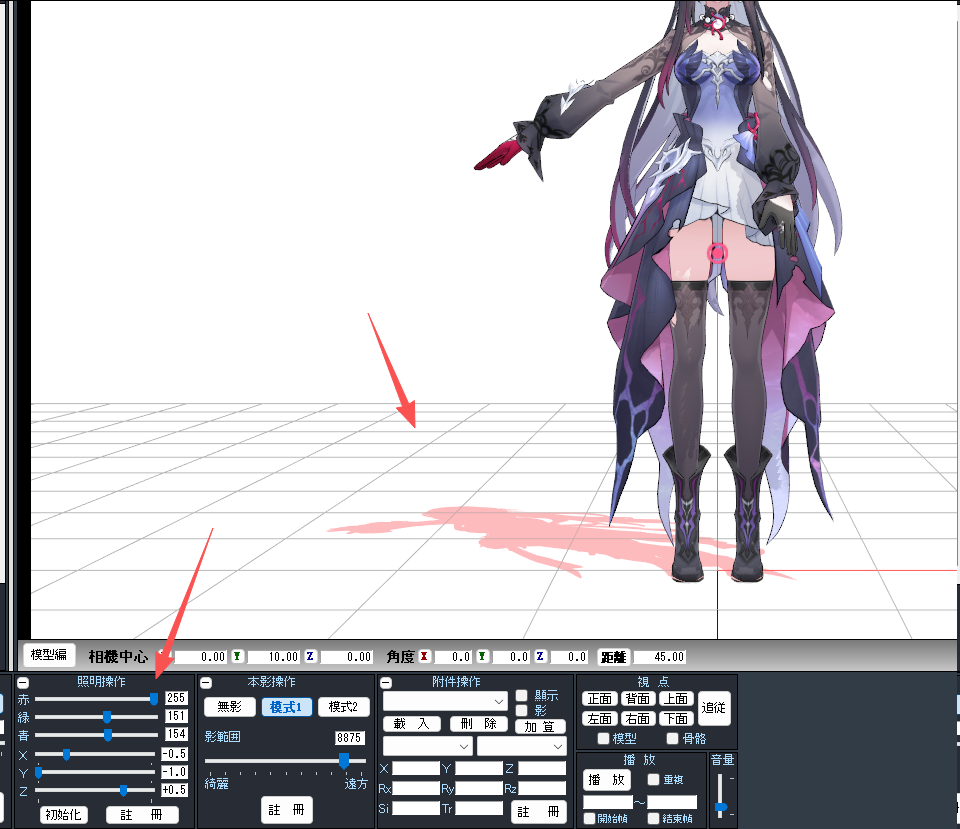Click the pink center bone marker on model
960x829 pixels.
pyautogui.click(x=717, y=253)
